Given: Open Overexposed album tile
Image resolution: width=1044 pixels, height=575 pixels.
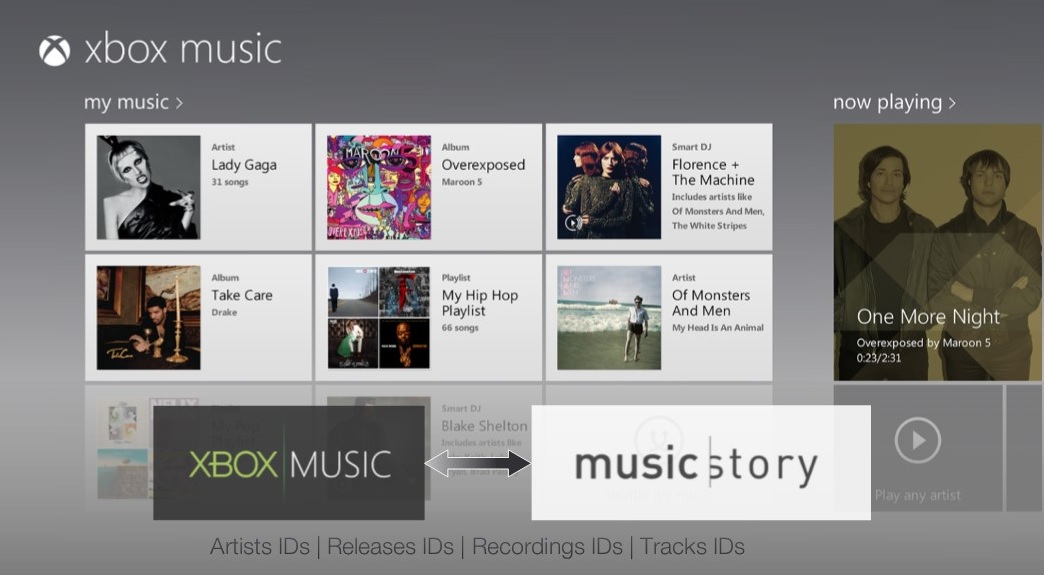Looking at the screenshot, I should tap(429, 187).
